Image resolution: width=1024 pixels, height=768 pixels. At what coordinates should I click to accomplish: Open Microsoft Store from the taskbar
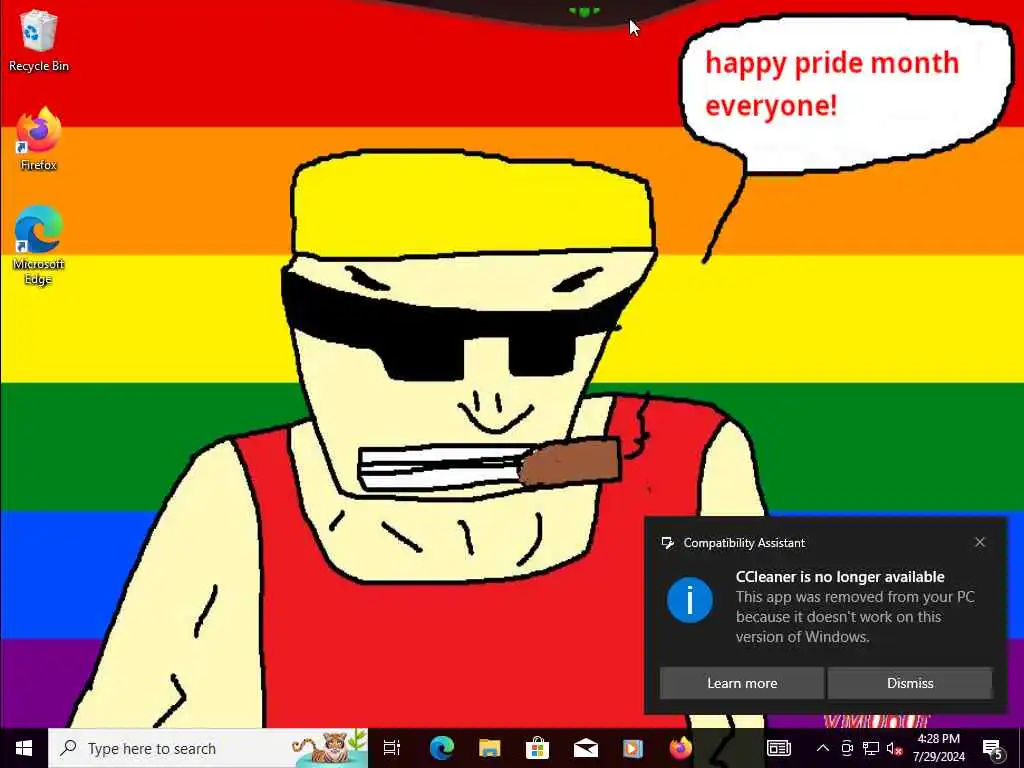pyautogui.click(x=537, y=748)
